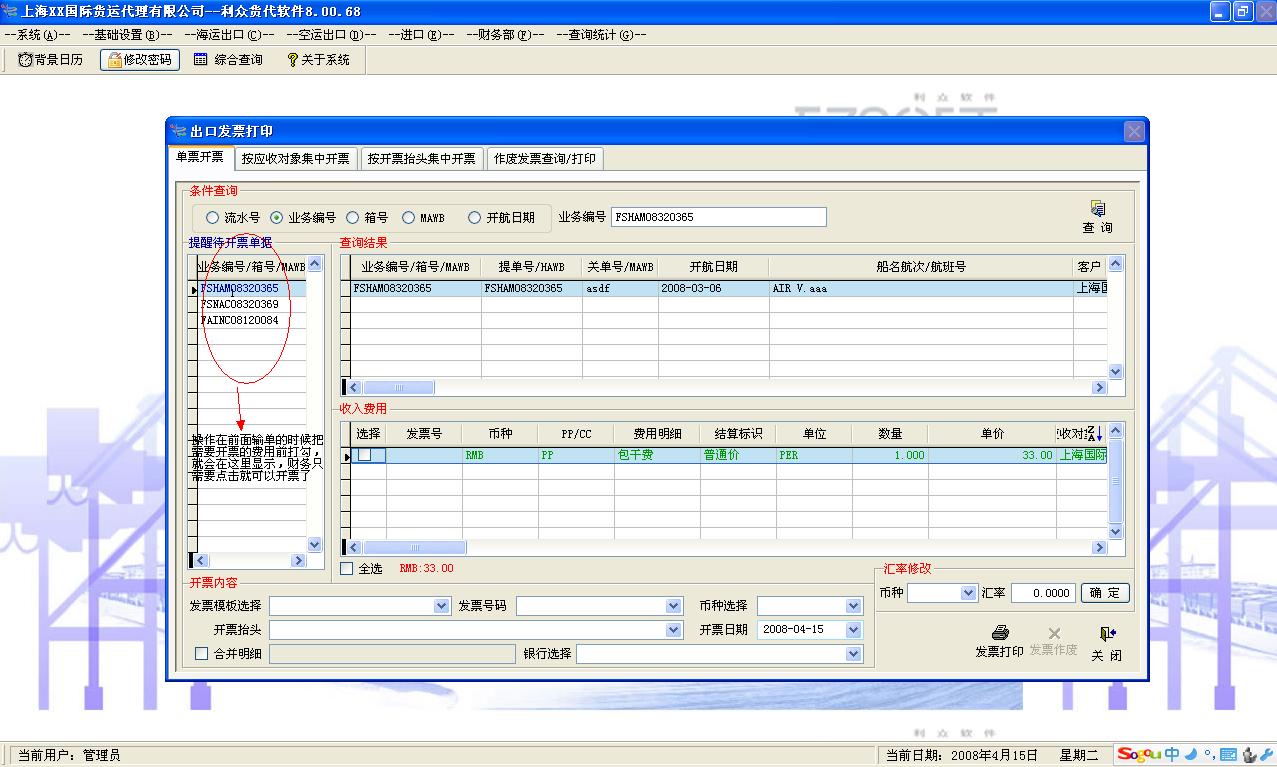Close the 出口发票打印 dialog with X
The image size is (1277, 767).
[1134, 131]
